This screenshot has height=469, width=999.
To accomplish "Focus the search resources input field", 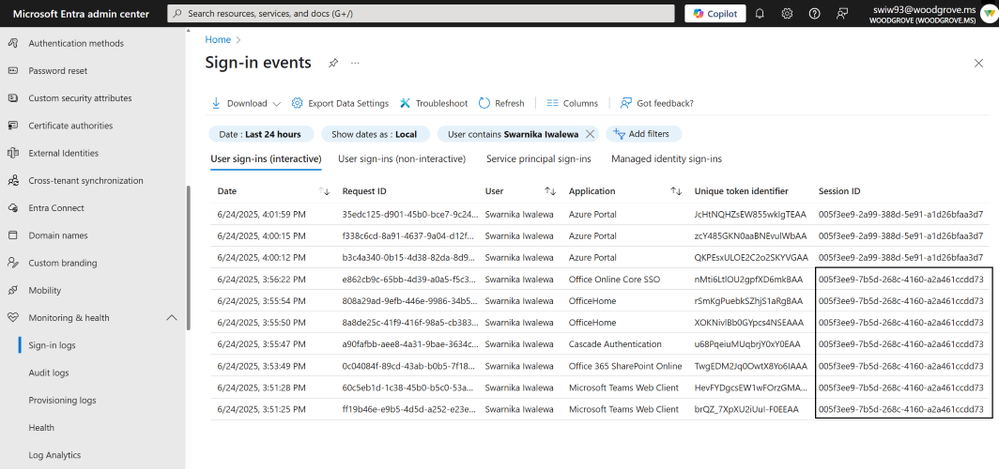I will click(420, 13).
